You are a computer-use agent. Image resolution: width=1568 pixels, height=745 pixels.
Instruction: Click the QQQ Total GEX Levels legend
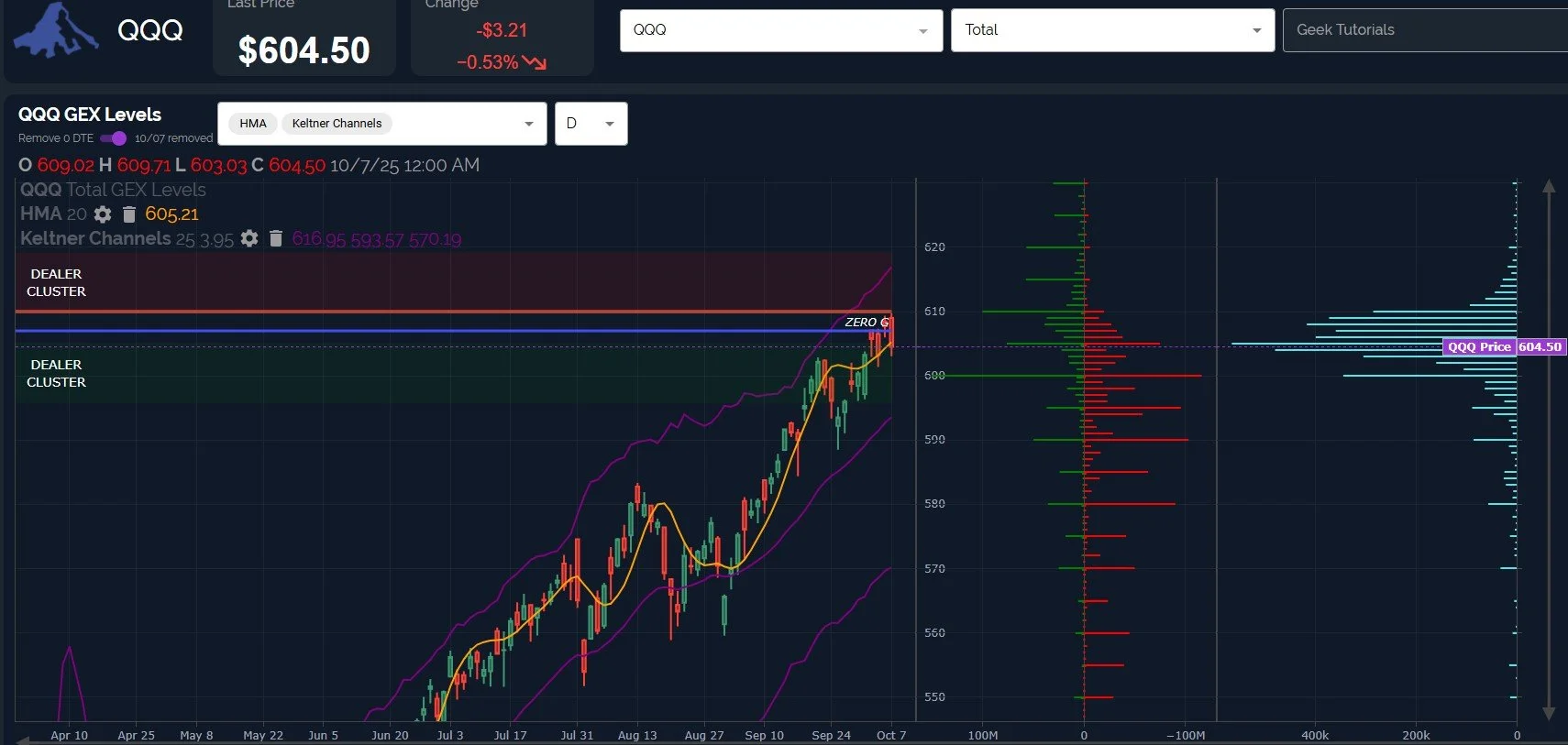[113, 190]
